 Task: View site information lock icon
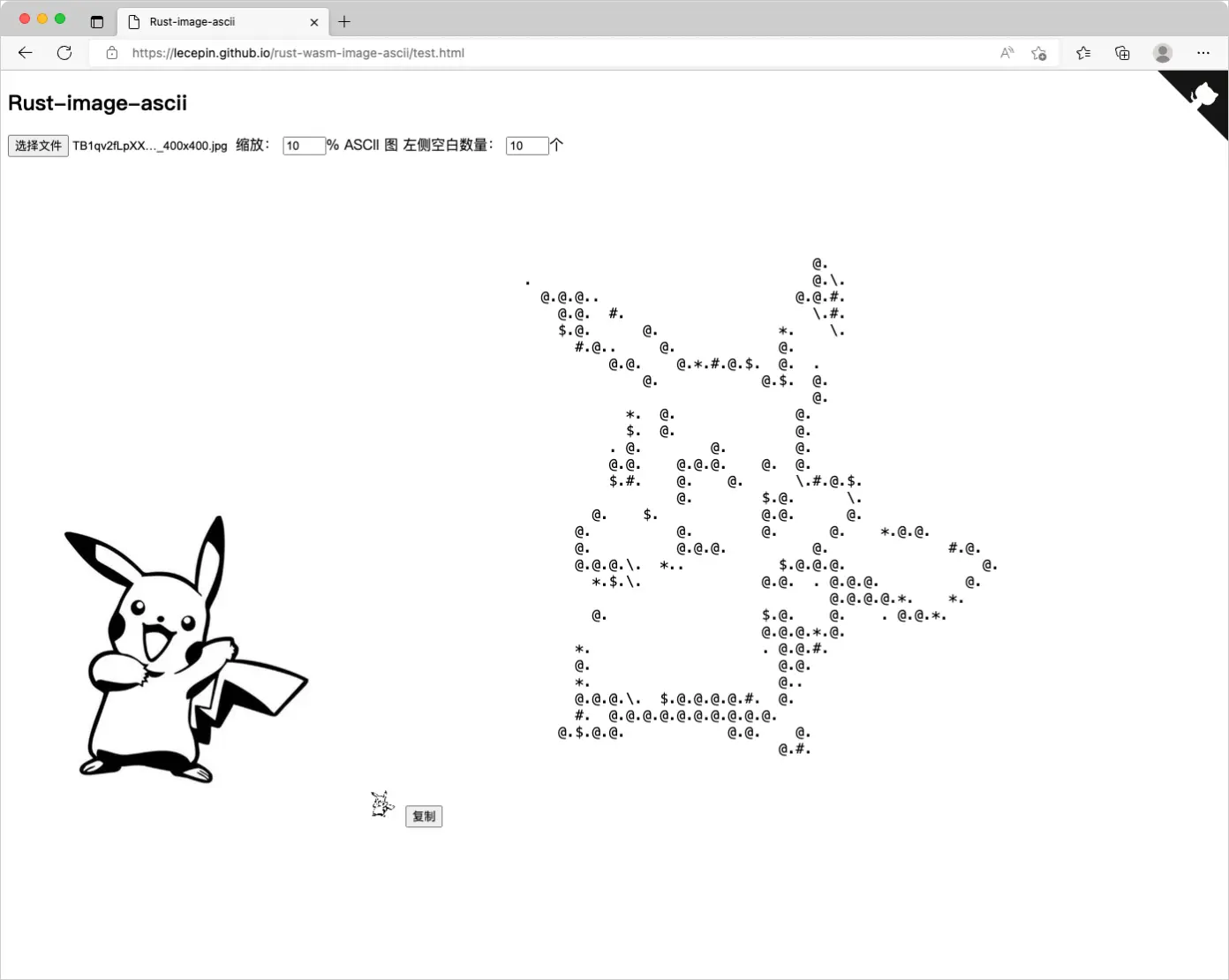[112, 53]
